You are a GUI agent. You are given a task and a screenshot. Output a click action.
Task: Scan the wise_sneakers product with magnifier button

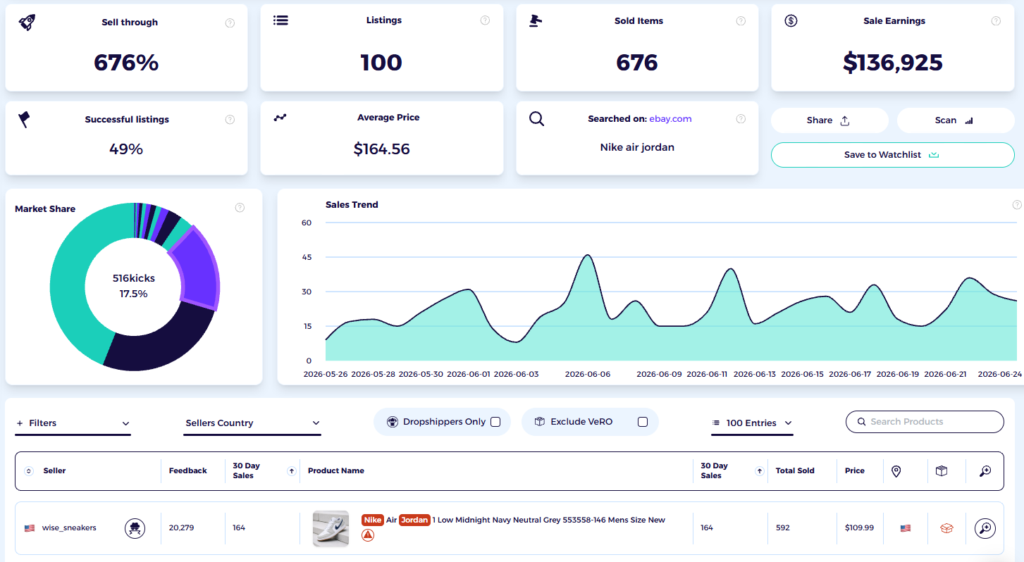[x=985, y=527]
